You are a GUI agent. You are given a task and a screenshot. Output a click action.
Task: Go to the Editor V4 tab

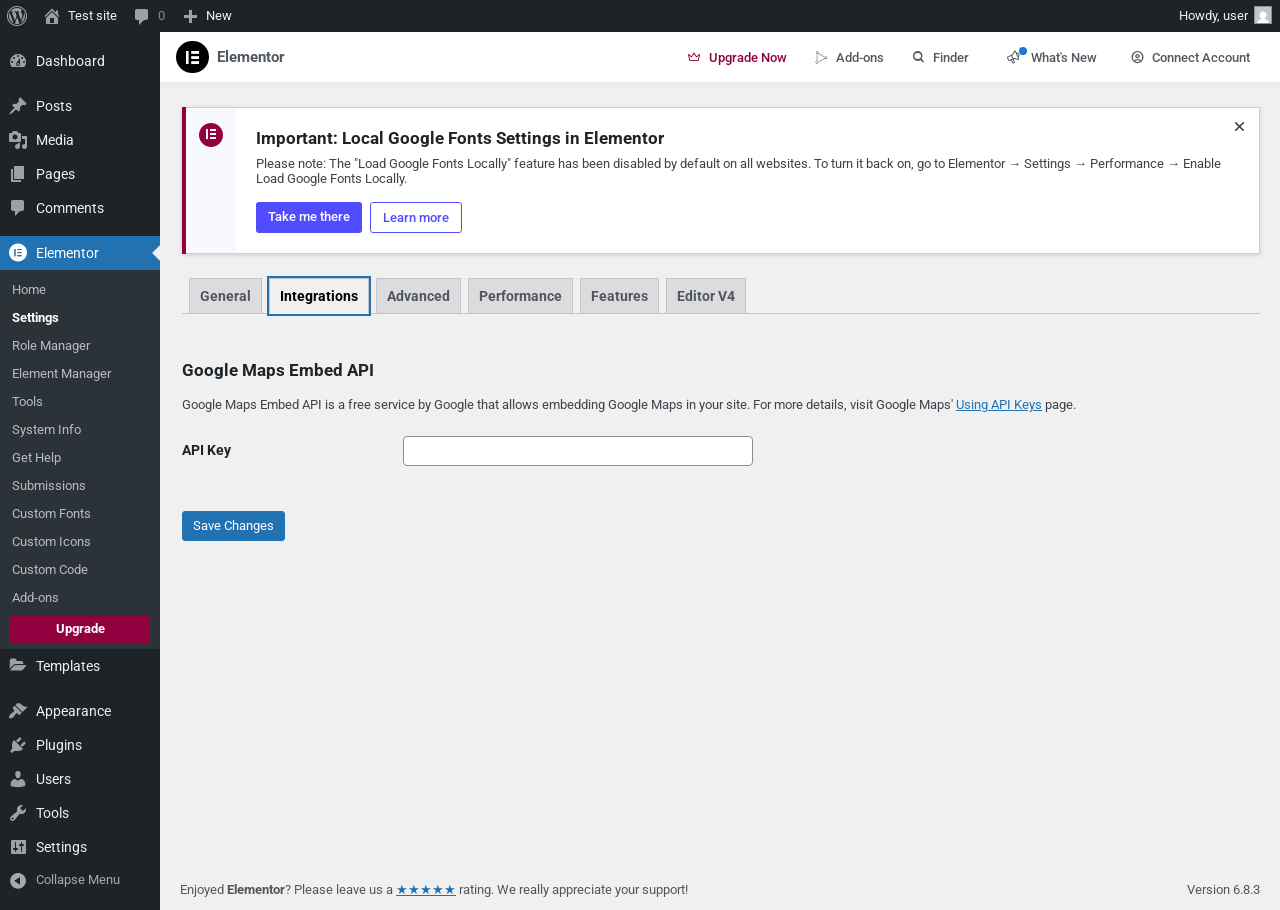pos(706,296)
